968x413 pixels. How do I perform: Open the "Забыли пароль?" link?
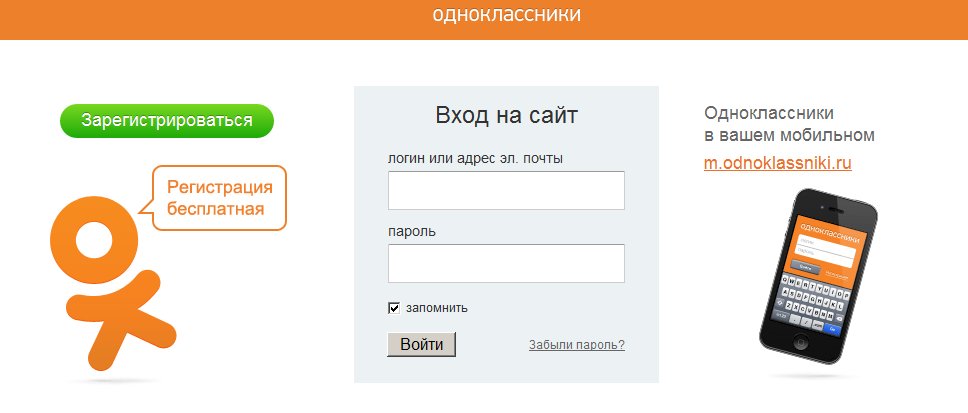pos(576,345)
